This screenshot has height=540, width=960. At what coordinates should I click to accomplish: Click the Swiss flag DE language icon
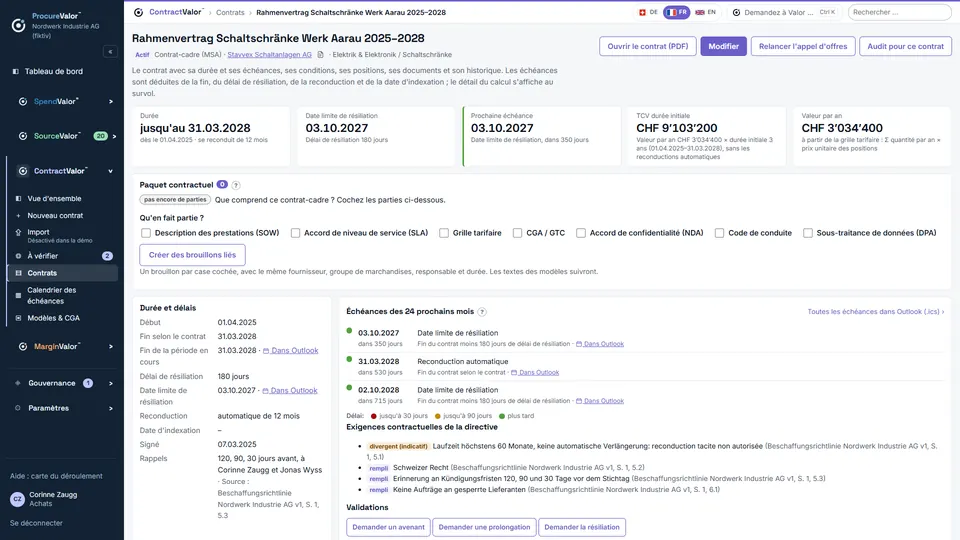pos(642,12)
